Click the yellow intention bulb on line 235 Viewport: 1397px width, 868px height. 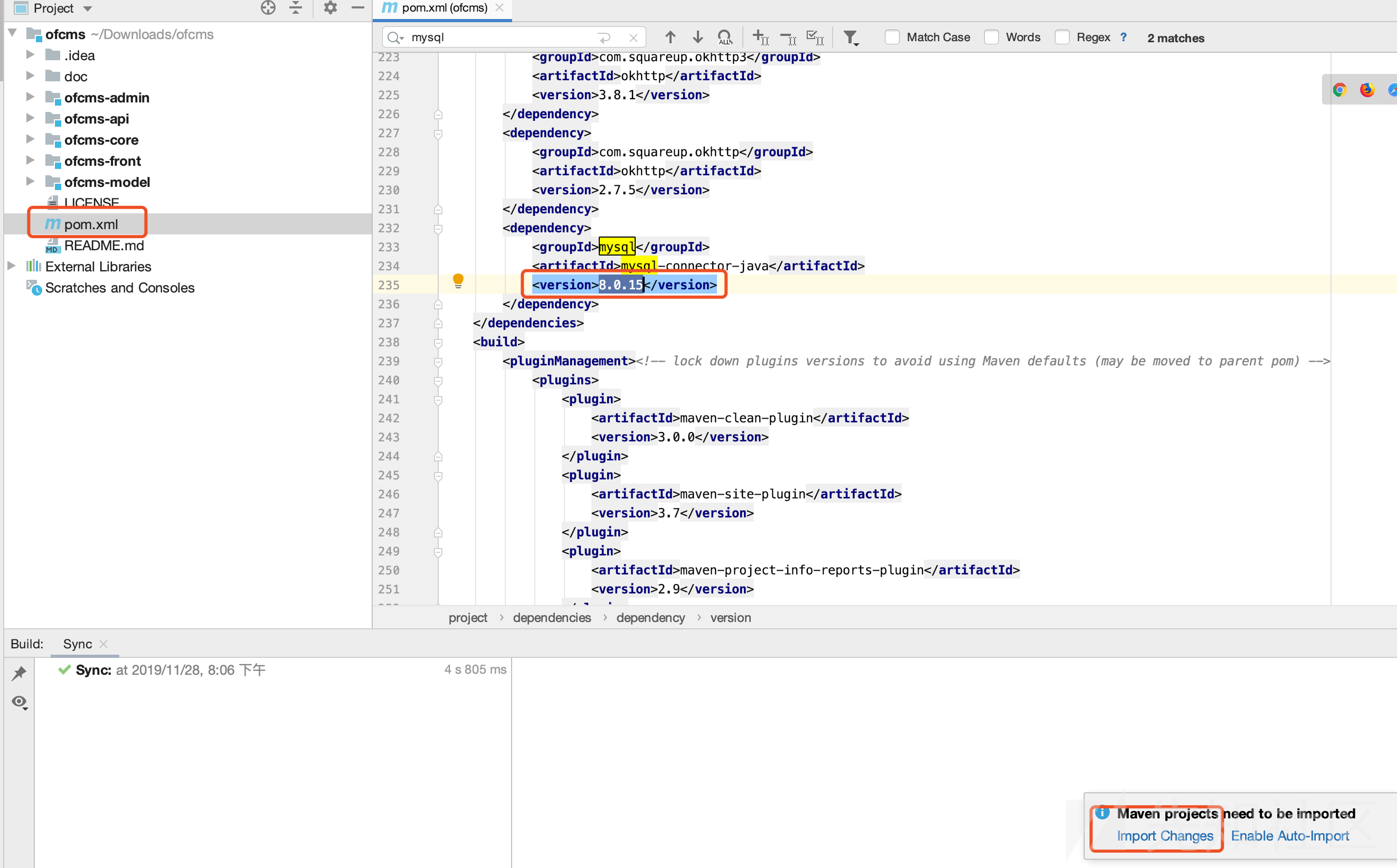(x=458, y=281)
